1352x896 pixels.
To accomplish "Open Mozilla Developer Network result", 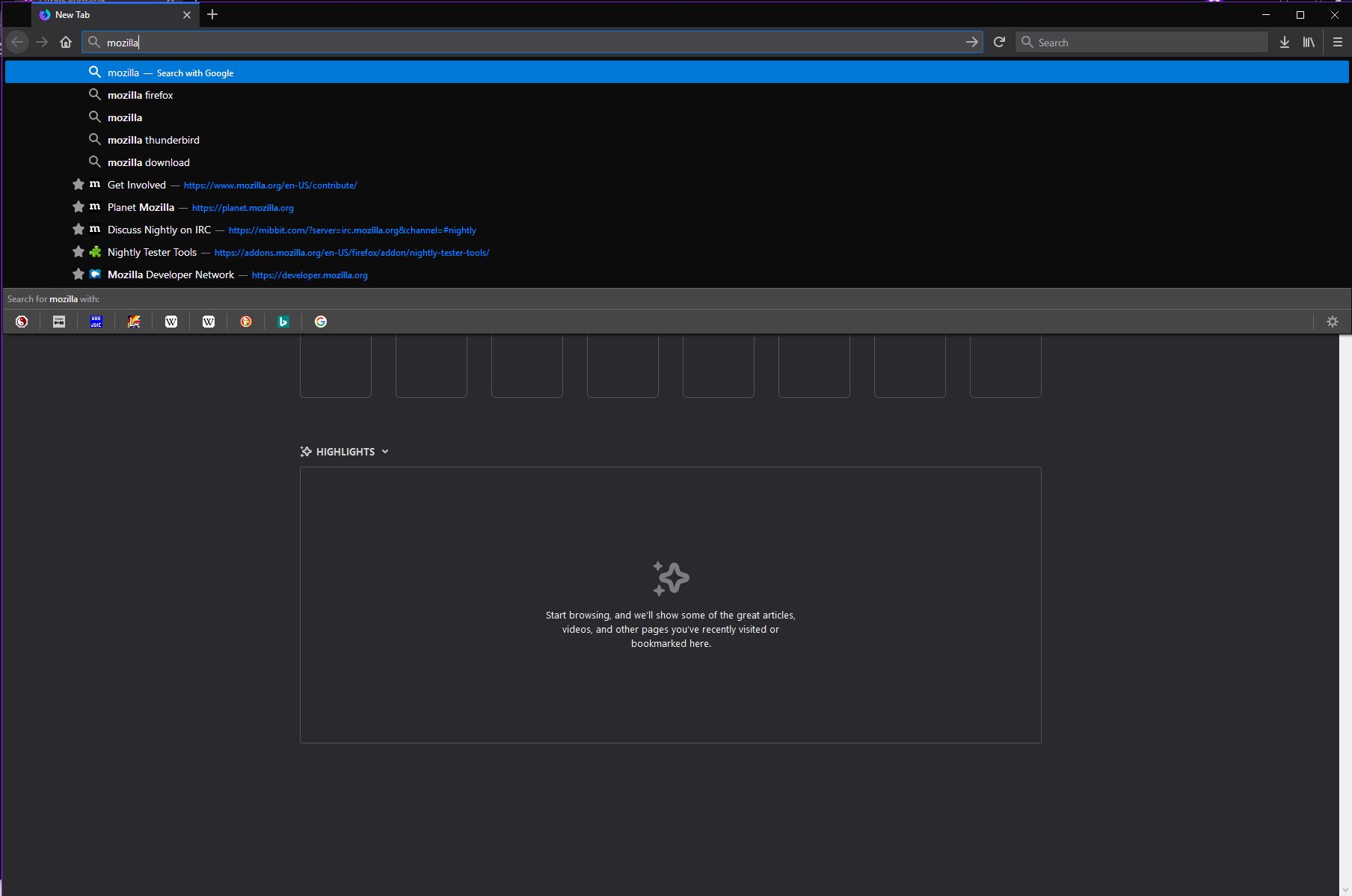I will pos(677,274).
